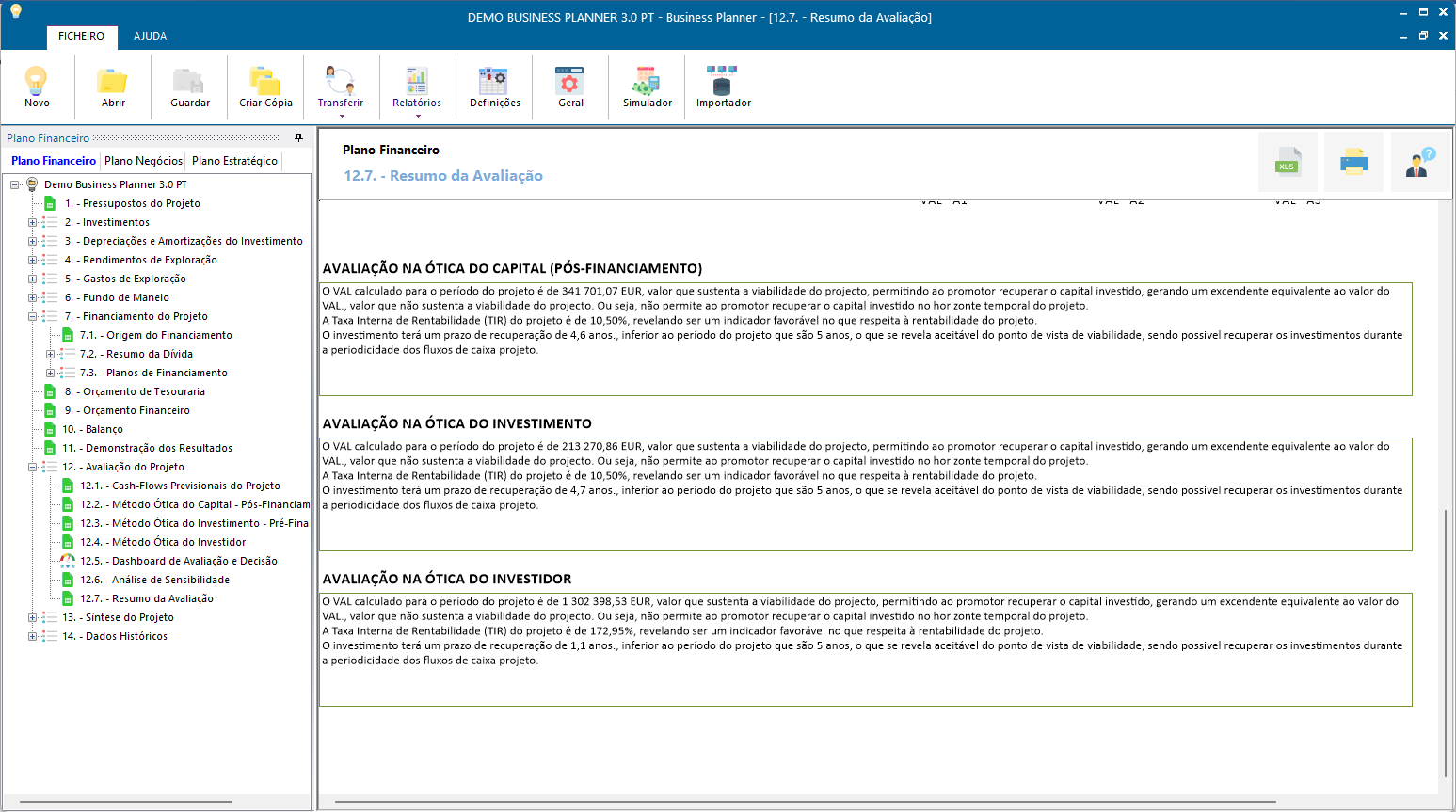
Task: Expand 6. Fundo de Maneio node
Action: (x=32, y=298)
